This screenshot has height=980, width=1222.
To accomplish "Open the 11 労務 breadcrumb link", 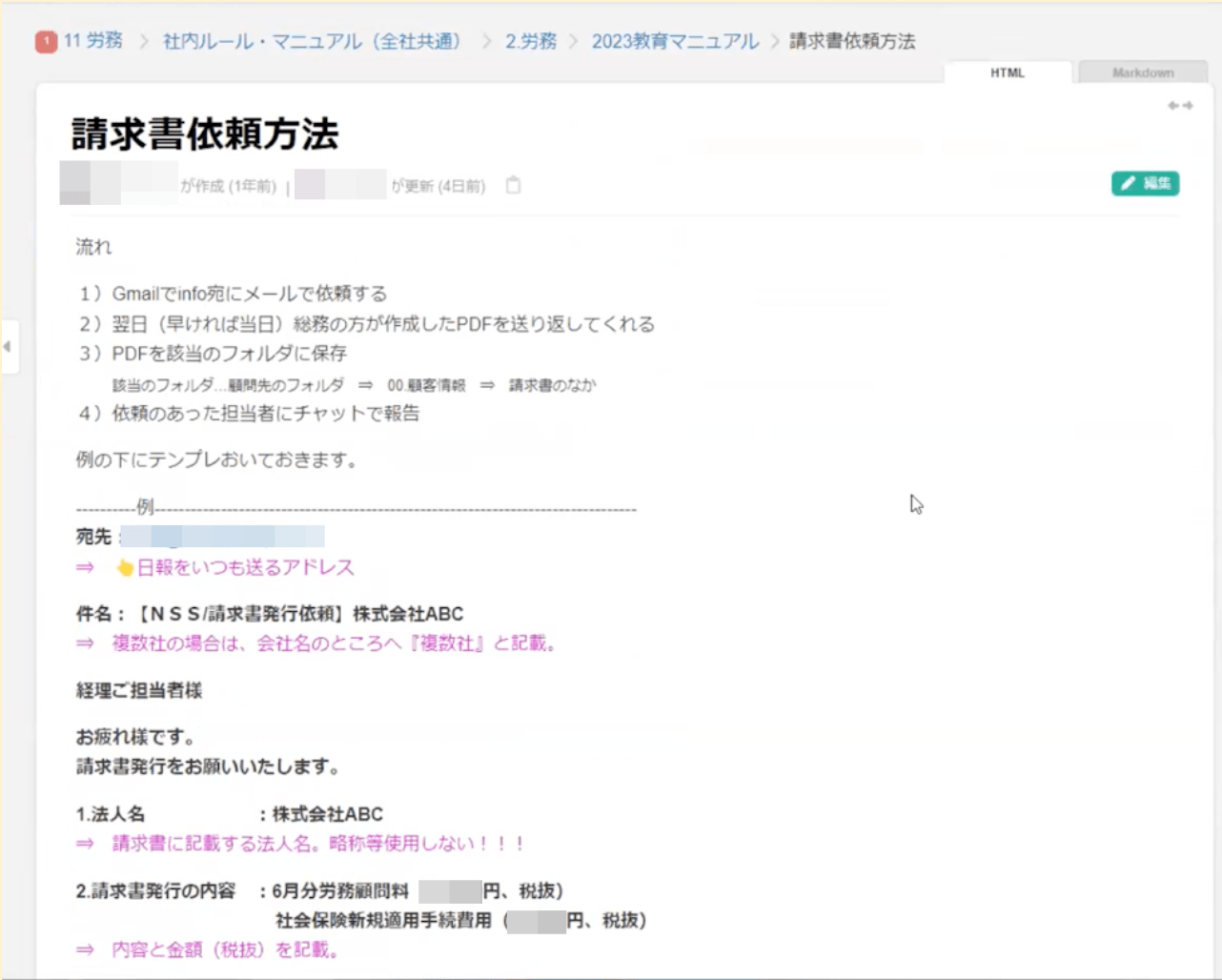I will pyautogui.click(x=93, y=41).
